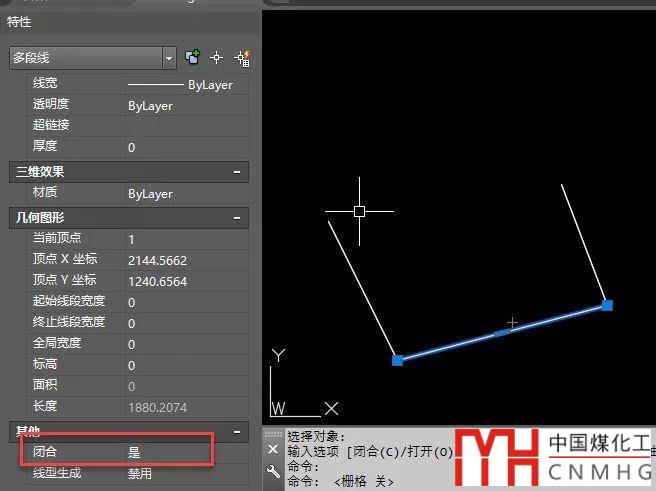656x491 pixels.
Task: Select the 材质 ByLayer value field
Action: click(x=185, y=194)
